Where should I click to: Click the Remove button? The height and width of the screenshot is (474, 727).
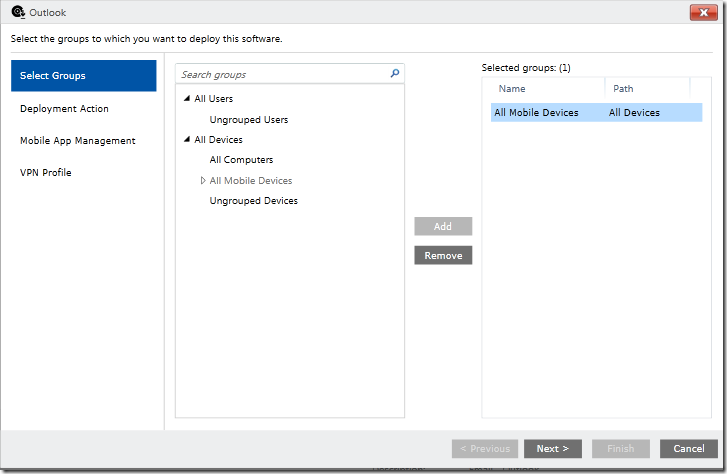pos(443,255)
